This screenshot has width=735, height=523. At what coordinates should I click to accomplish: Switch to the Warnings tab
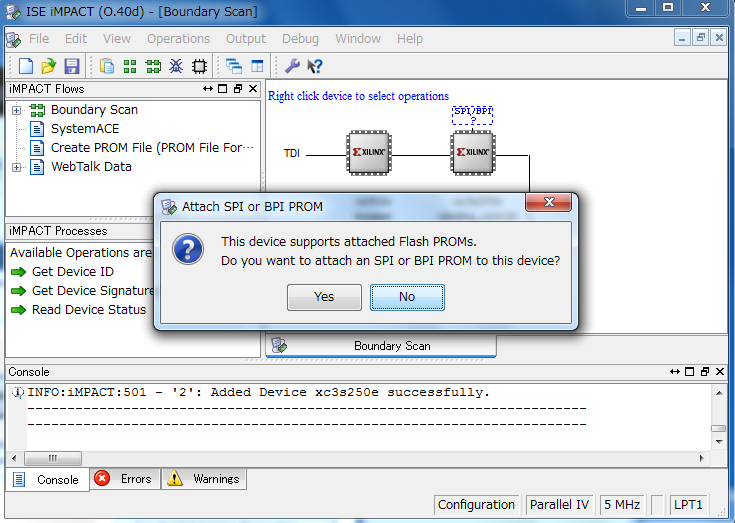tap(204, 478)
